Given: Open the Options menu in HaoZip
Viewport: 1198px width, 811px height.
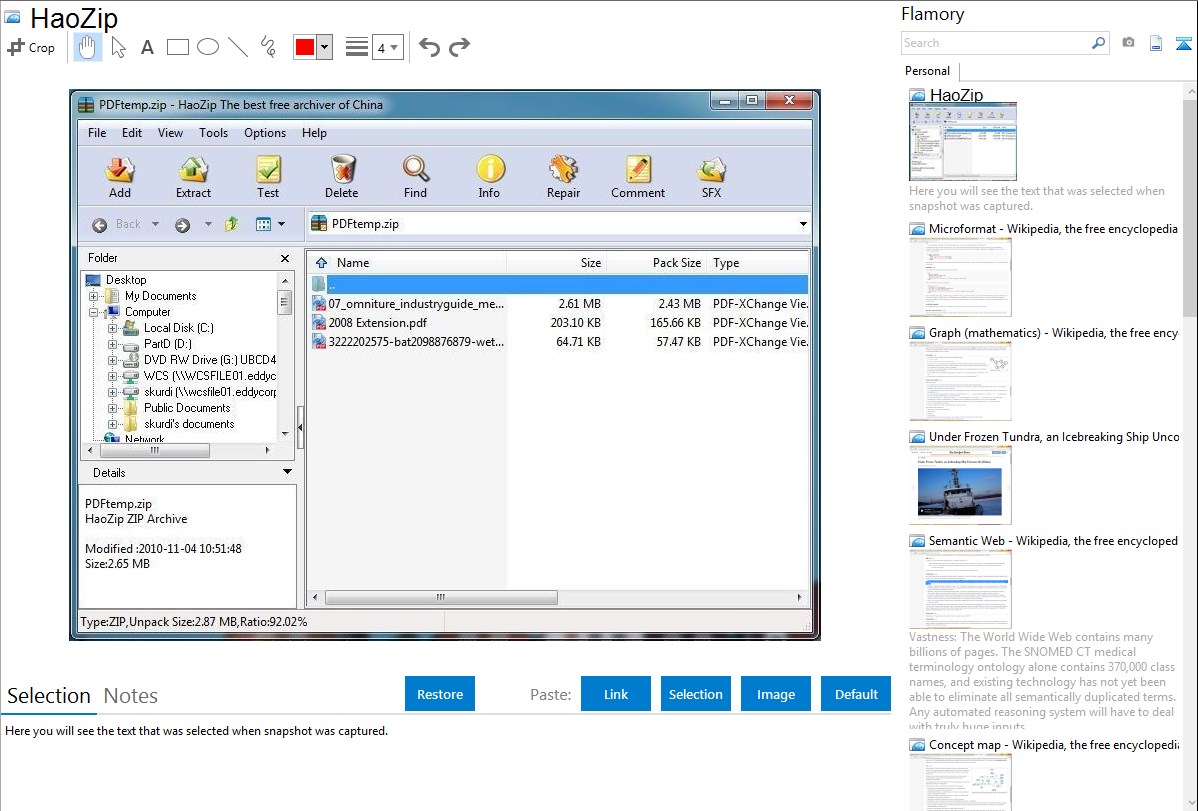Looking at the screenshot, I should [265, 133].
